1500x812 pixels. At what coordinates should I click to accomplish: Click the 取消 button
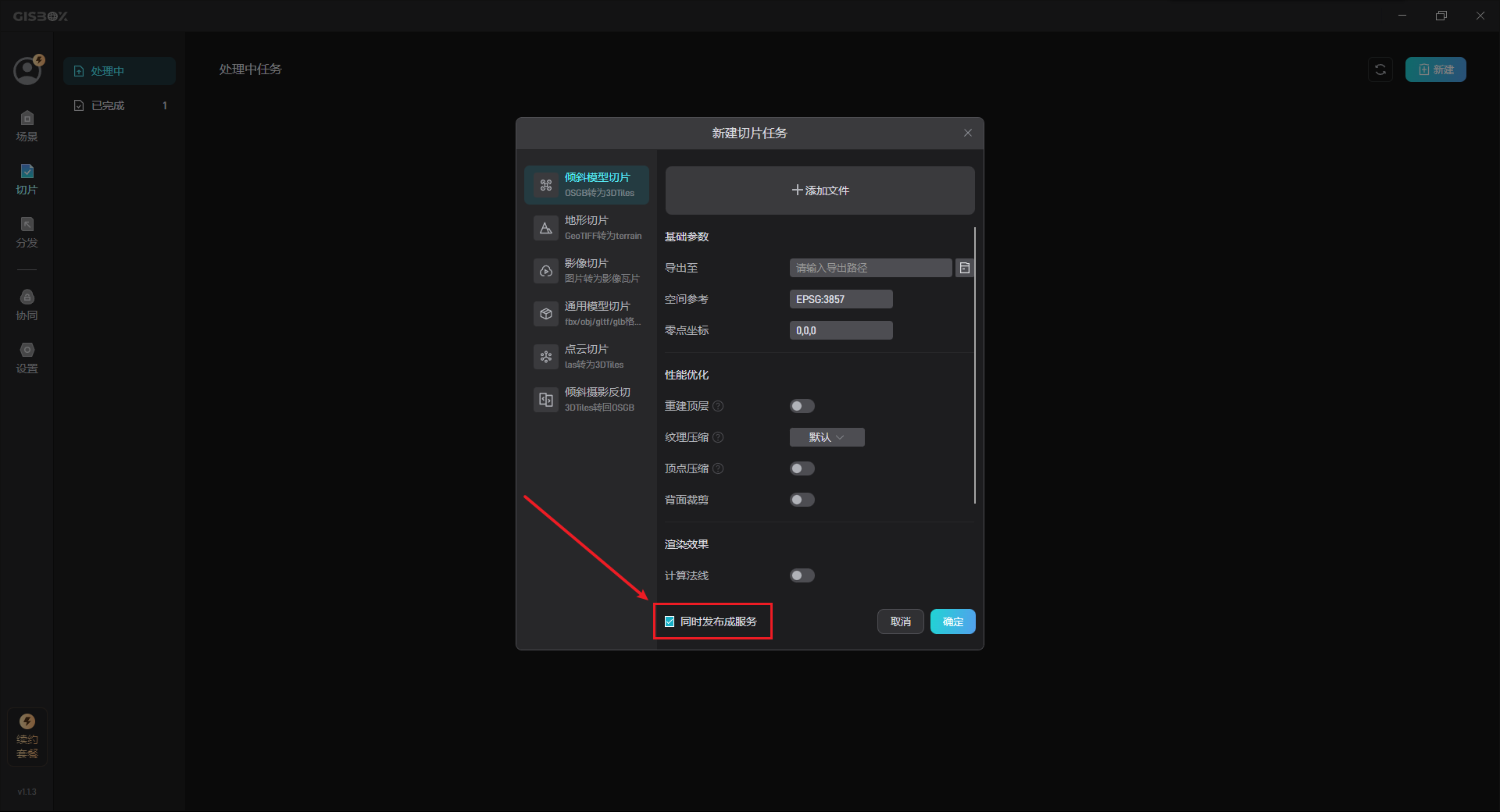901,621
